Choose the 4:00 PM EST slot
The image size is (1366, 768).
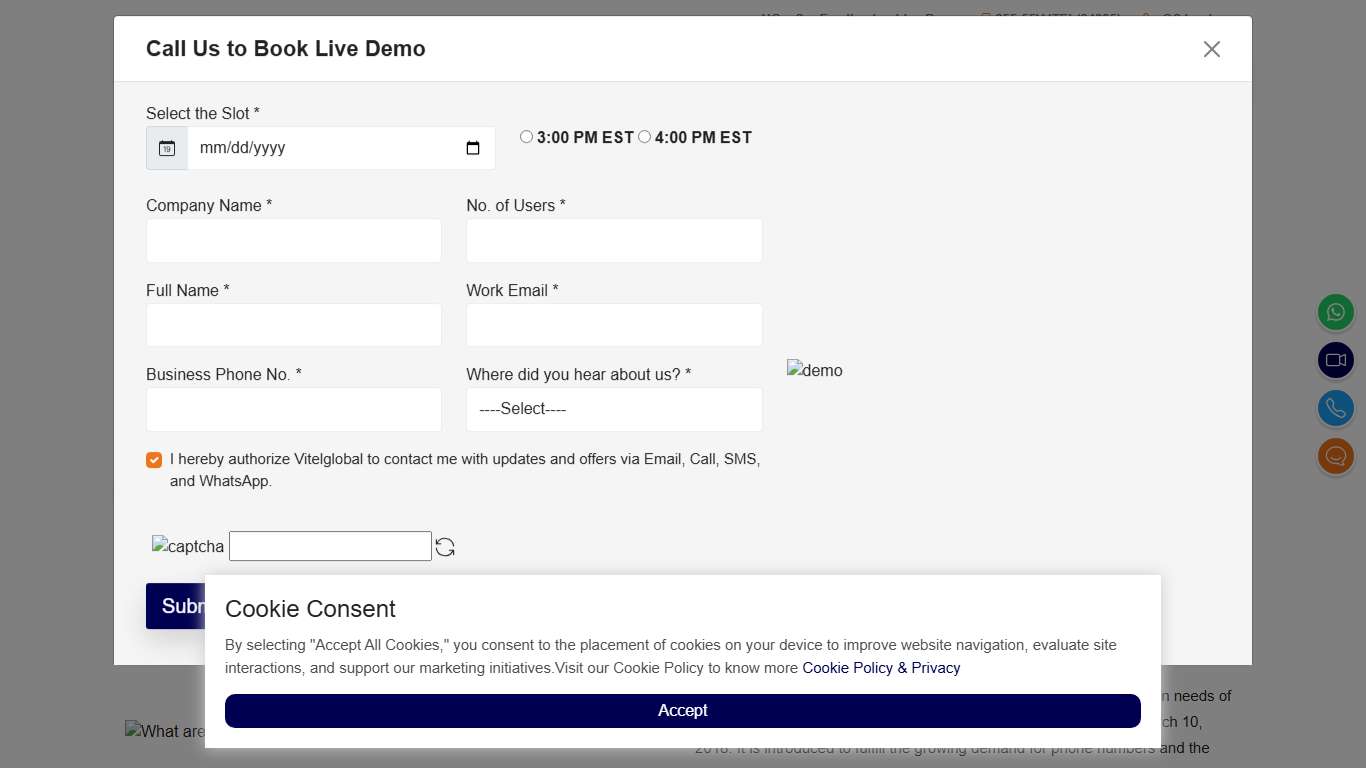tap(644, 137)
